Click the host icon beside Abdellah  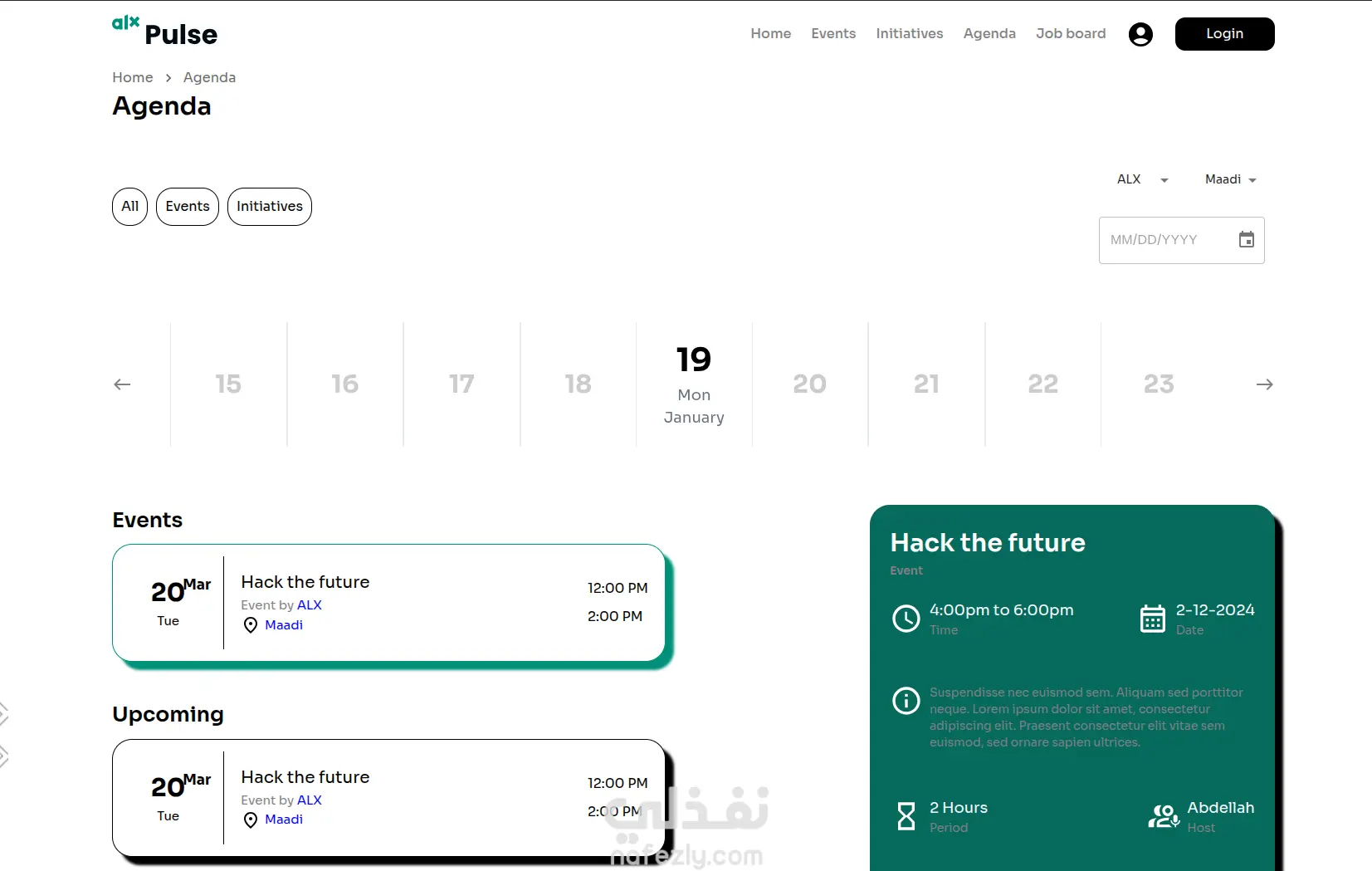coord(1164,816)
